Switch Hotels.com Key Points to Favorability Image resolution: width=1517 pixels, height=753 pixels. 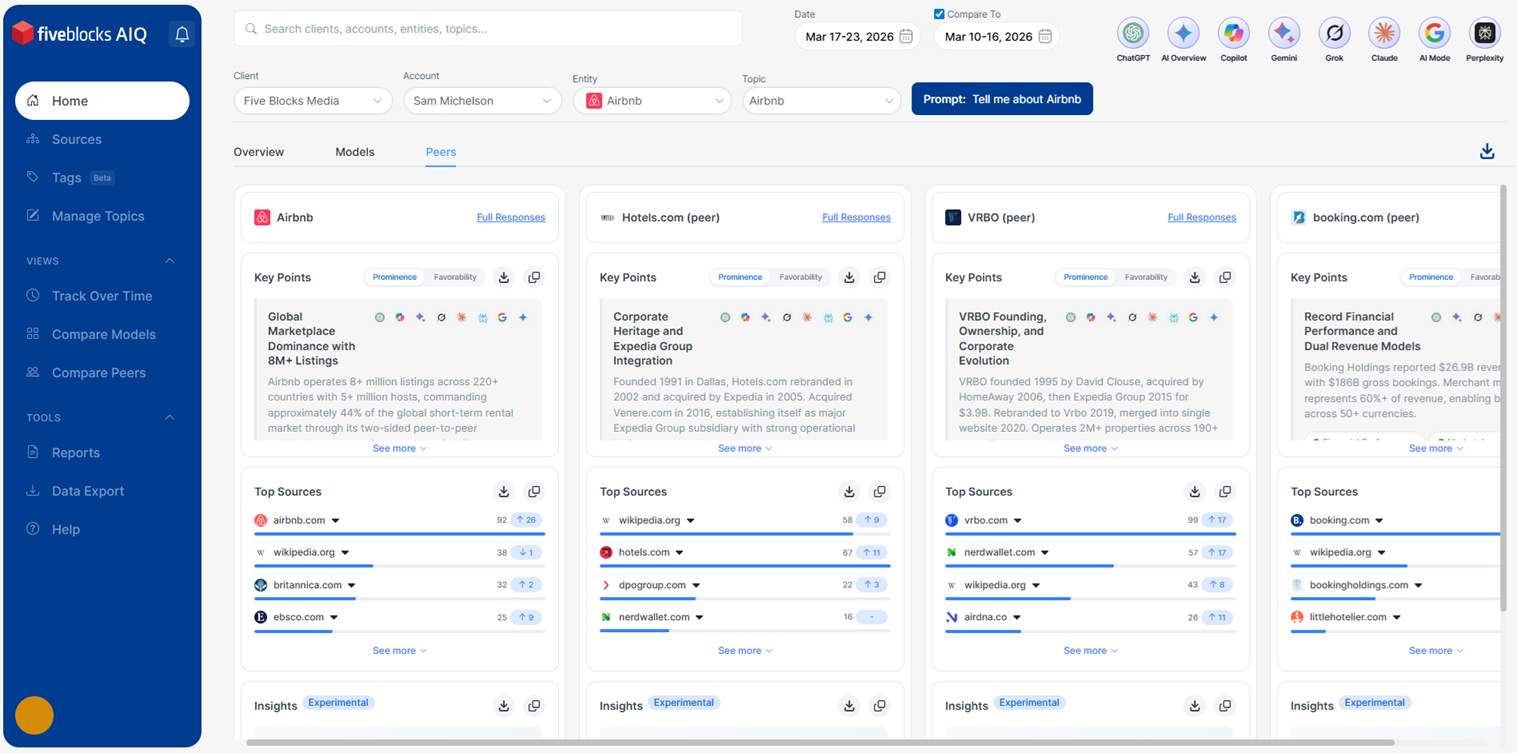coord(801,277)
